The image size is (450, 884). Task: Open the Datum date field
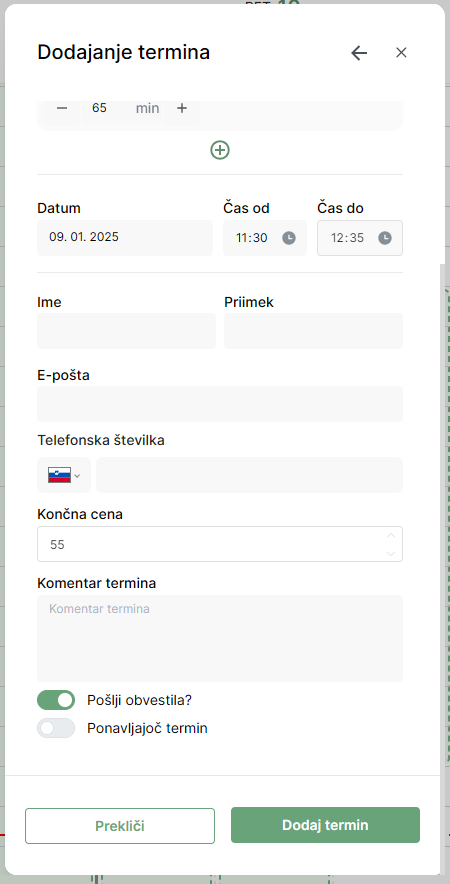click(125, 237)
